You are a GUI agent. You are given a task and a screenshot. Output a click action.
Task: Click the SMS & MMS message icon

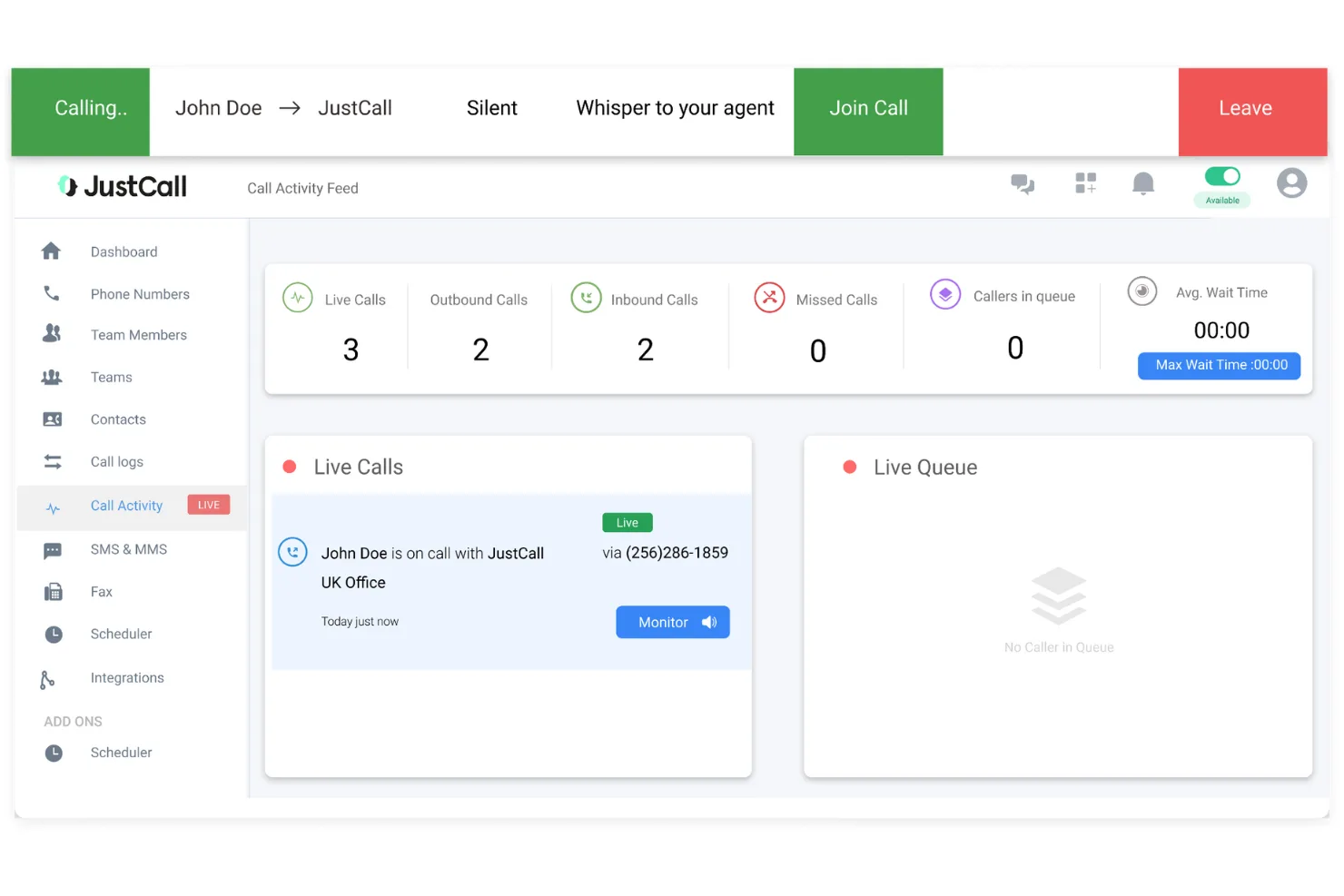pyautogui.click(x=54, y=550)
